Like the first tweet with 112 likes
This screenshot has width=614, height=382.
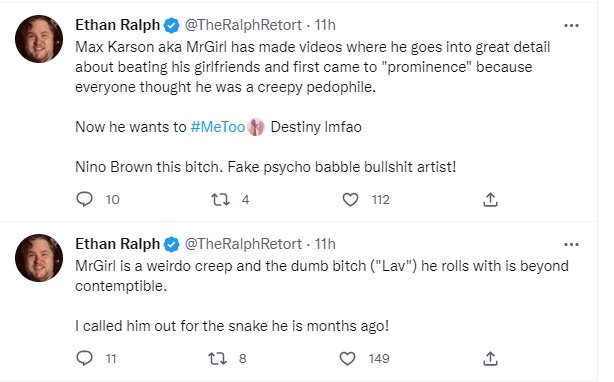350,200
